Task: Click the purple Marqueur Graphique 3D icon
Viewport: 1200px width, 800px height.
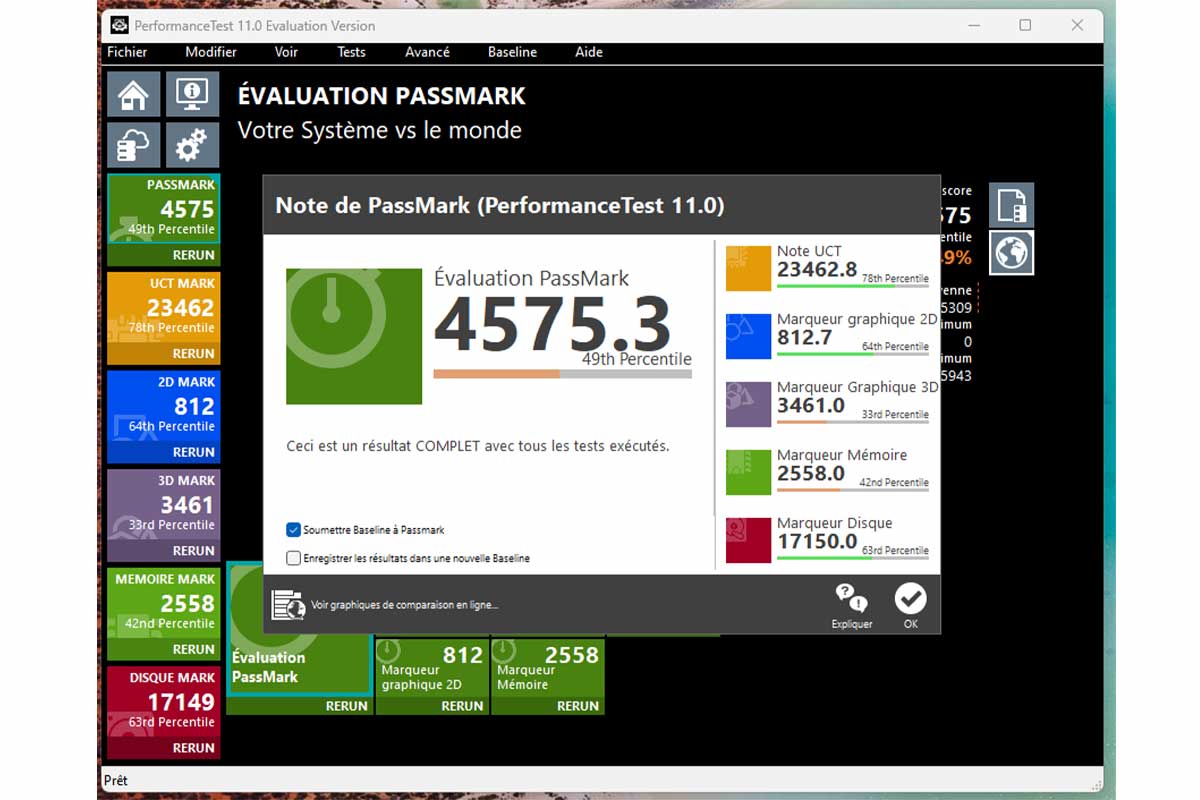Action: (748, 404)
